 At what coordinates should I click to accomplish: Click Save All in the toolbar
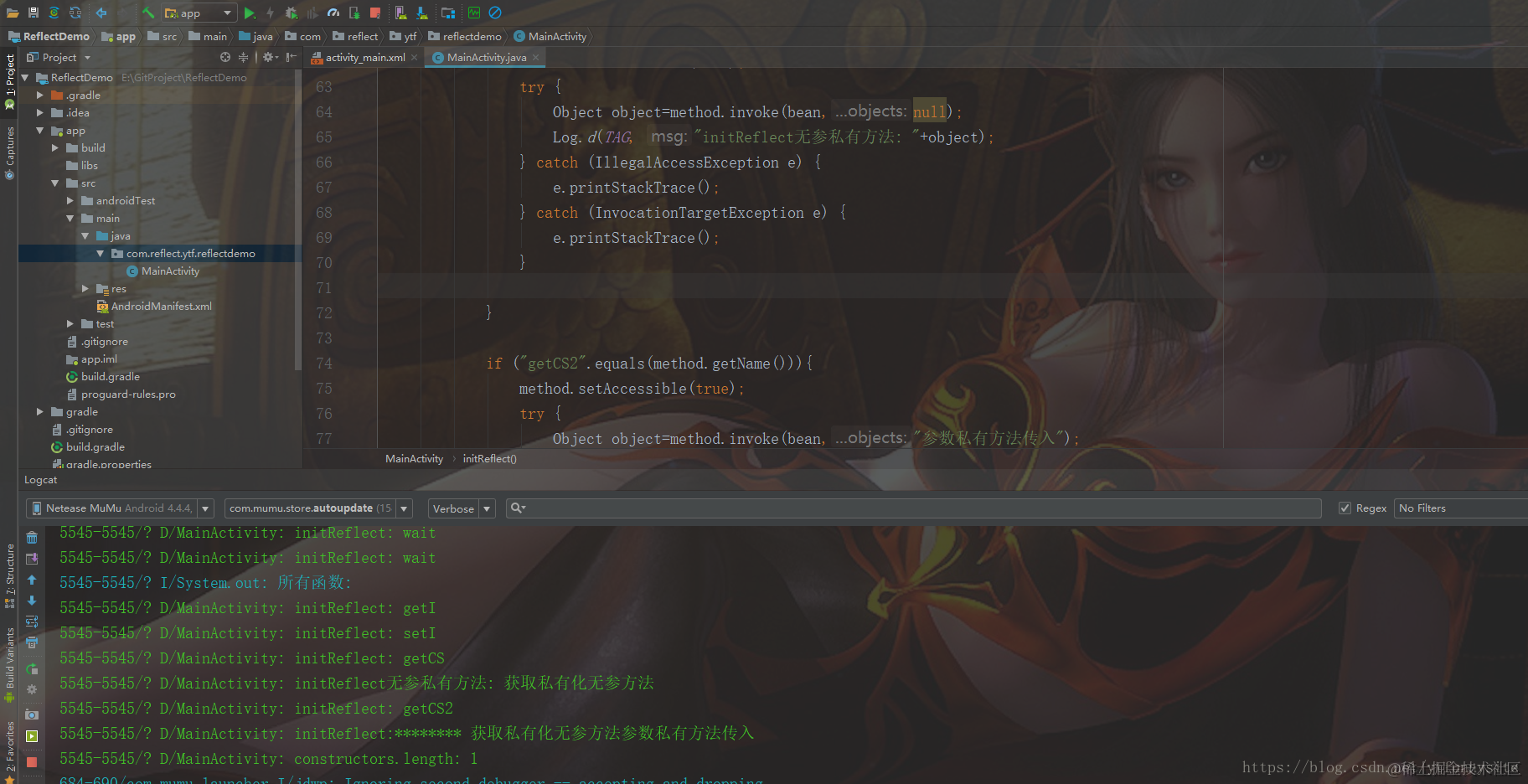34,13
